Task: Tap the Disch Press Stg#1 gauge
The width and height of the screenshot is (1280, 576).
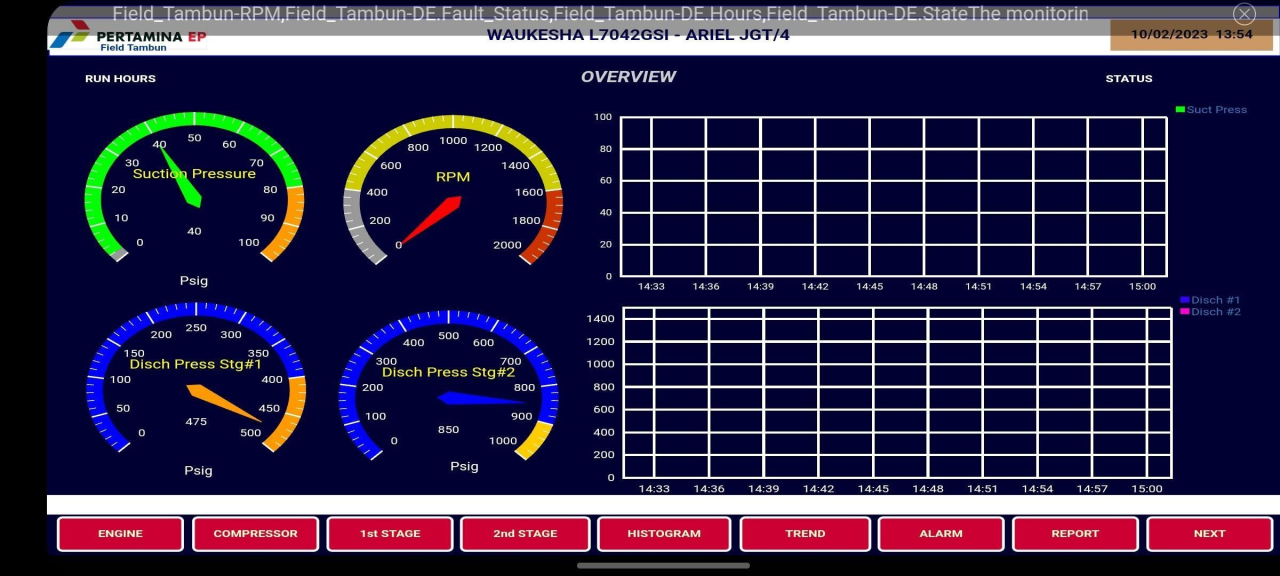Action: [x=196, y=378]
